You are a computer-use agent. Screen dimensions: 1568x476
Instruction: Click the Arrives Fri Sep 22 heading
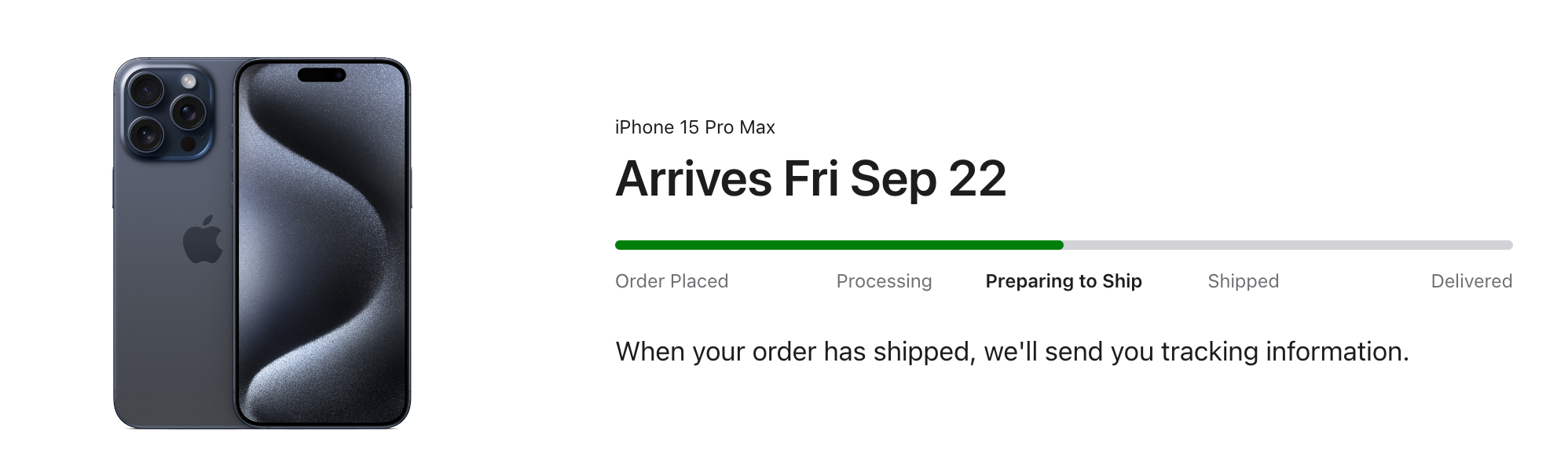(x=811, y=179)
